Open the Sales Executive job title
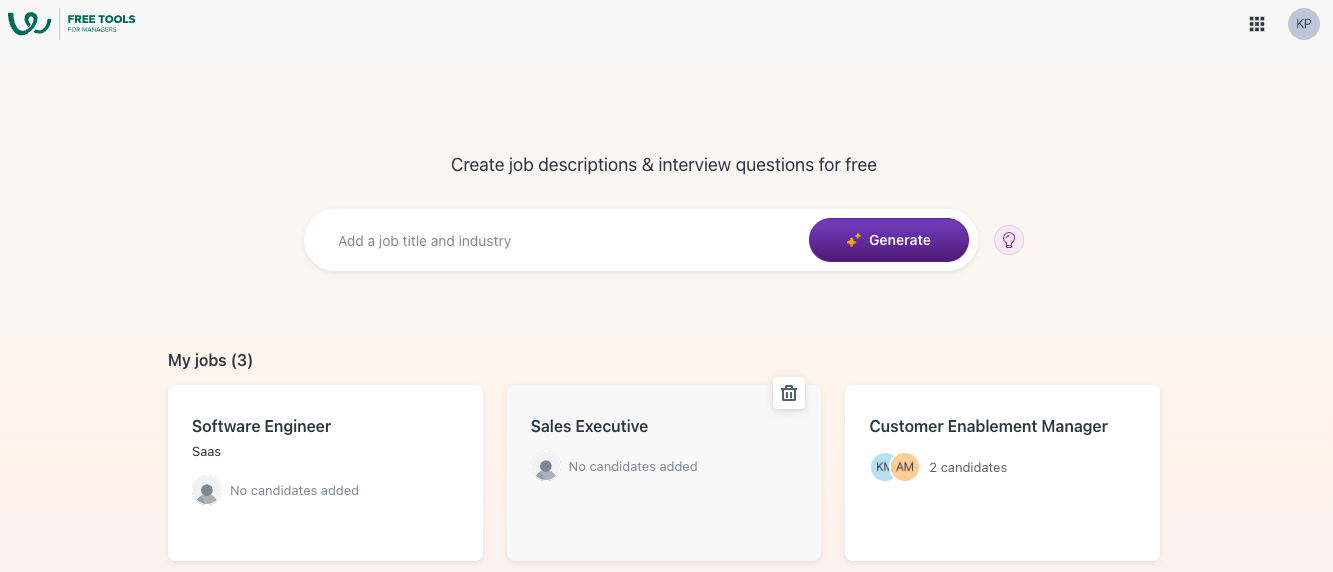This screenshot has width=1333, height=572. click(589, 426)
